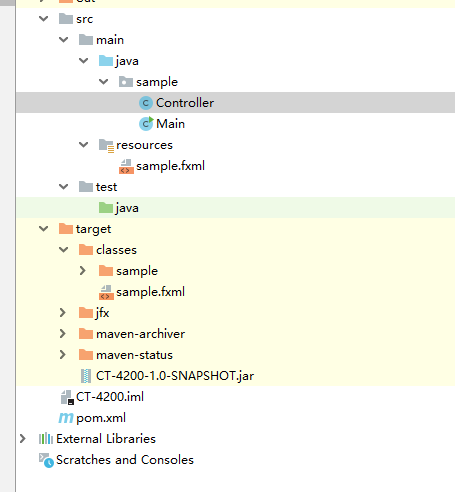
Task: Select the sample package label under java
Action: coord(157,82)
